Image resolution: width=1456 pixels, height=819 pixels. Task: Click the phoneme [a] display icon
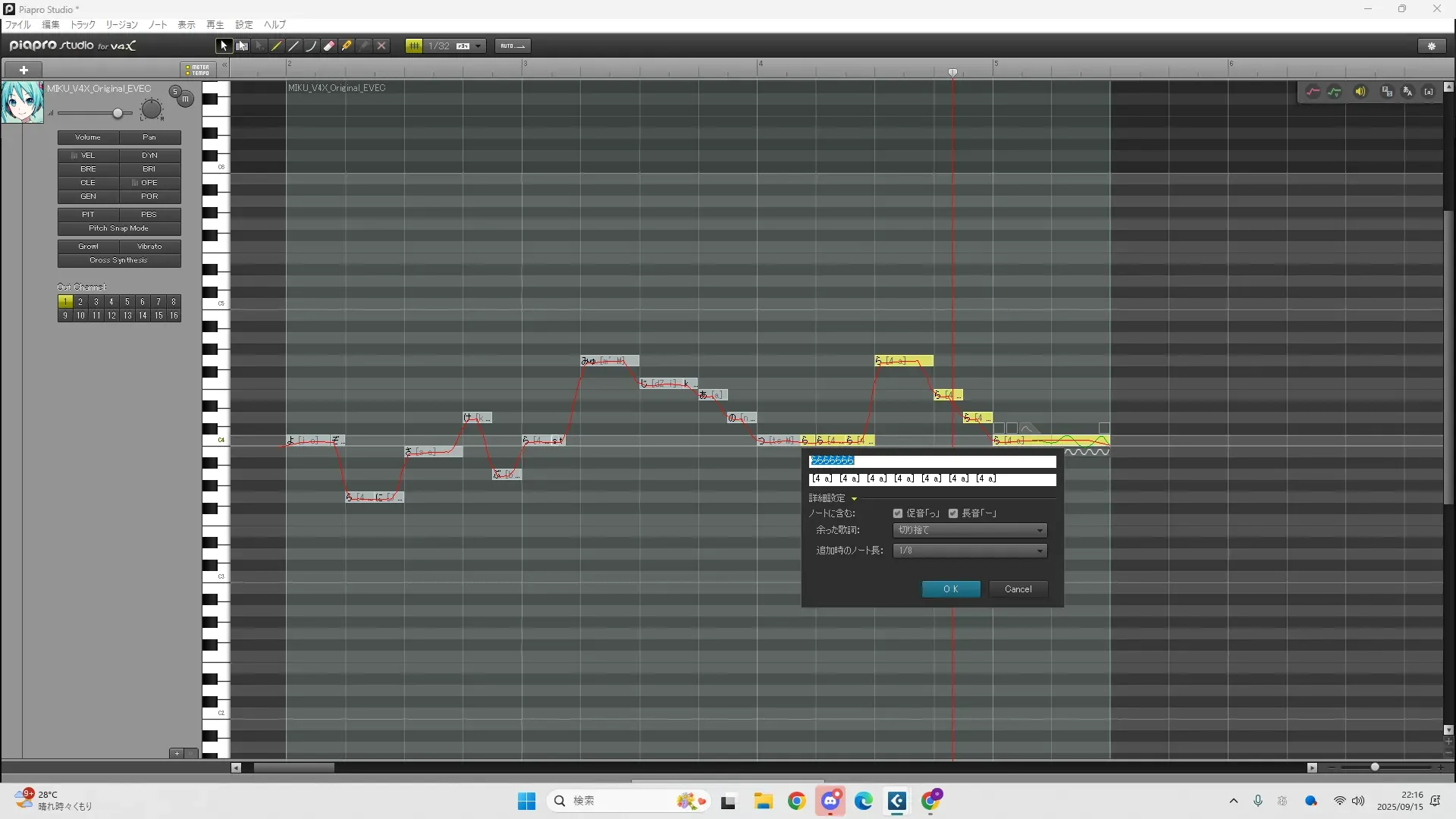coord(1429,92)
